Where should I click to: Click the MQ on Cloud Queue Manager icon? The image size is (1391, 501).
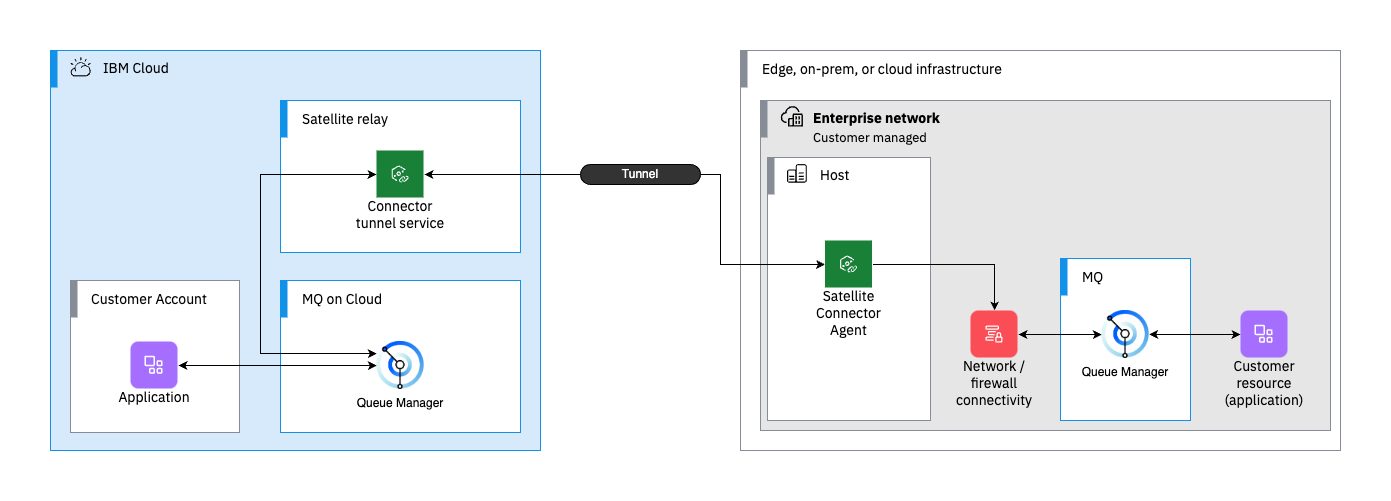point(400,367)
